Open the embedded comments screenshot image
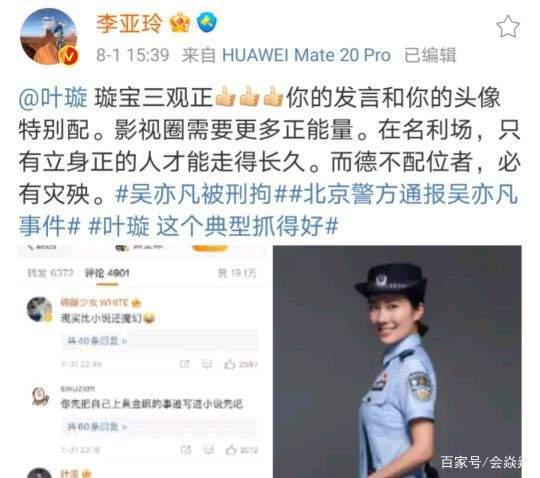This screenshot has height=478, width=540. tap(142, 362)
